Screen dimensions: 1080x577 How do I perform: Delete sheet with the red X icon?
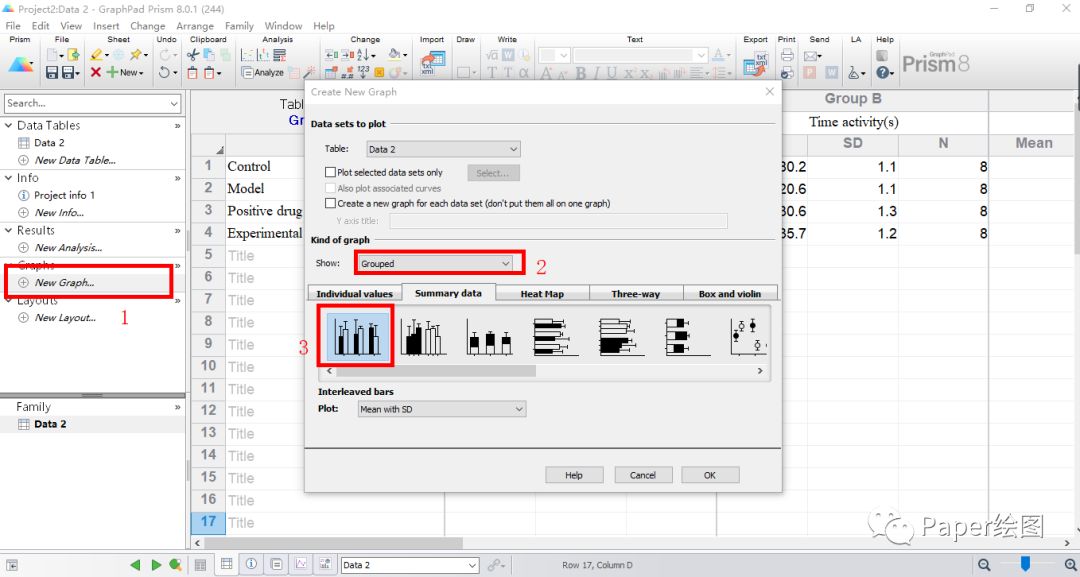coord(96,72)
